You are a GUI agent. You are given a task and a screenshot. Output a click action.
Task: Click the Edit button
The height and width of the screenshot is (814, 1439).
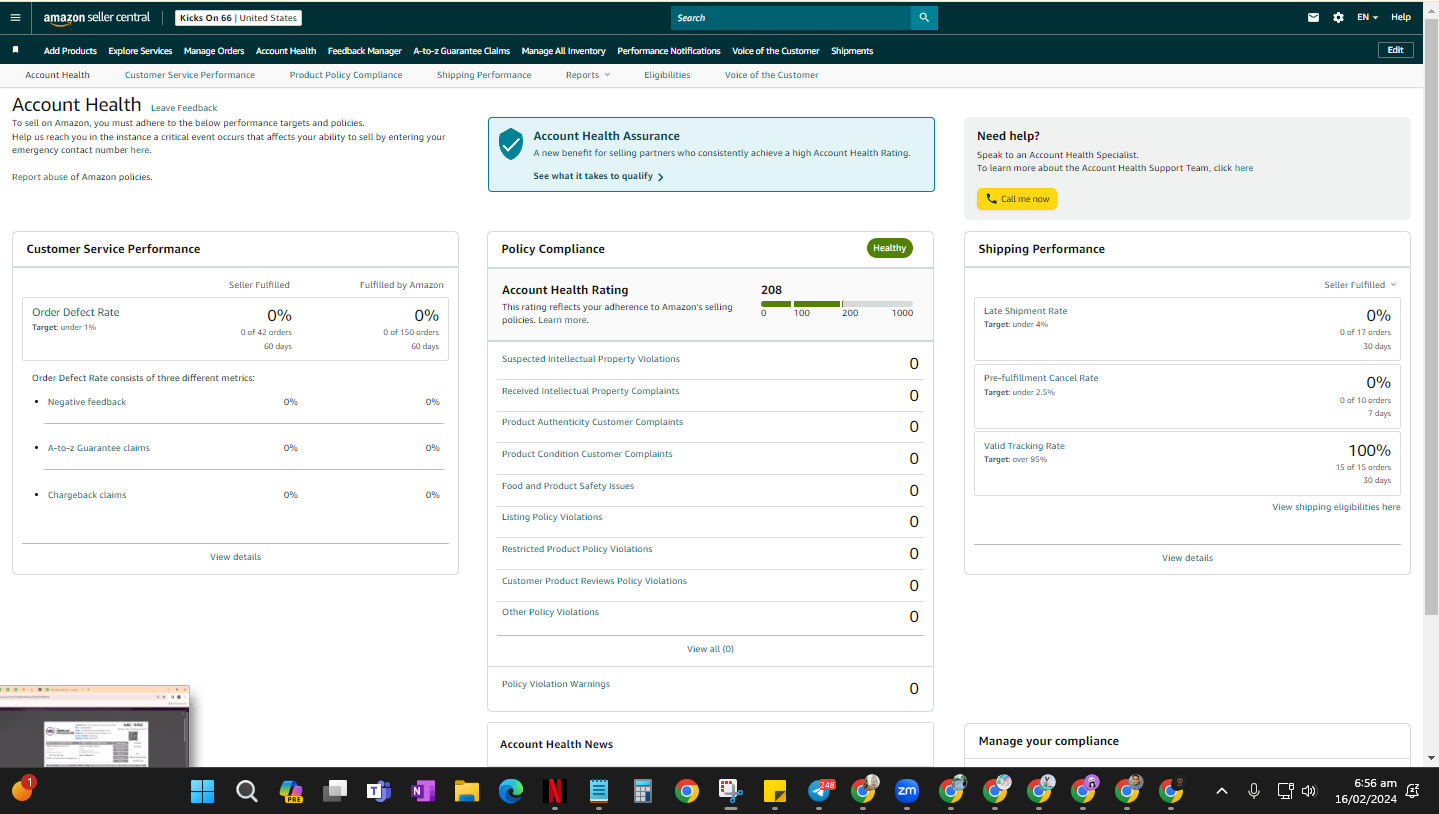pos(1395,50)
